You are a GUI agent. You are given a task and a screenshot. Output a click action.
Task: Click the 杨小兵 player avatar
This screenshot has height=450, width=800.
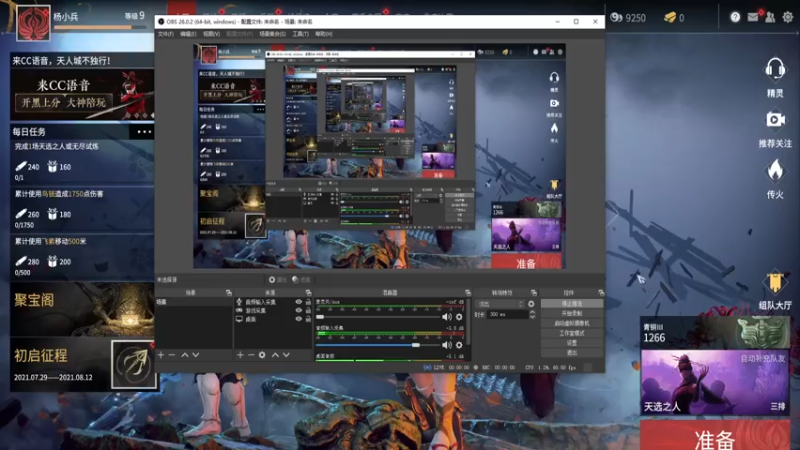point(34,23)
